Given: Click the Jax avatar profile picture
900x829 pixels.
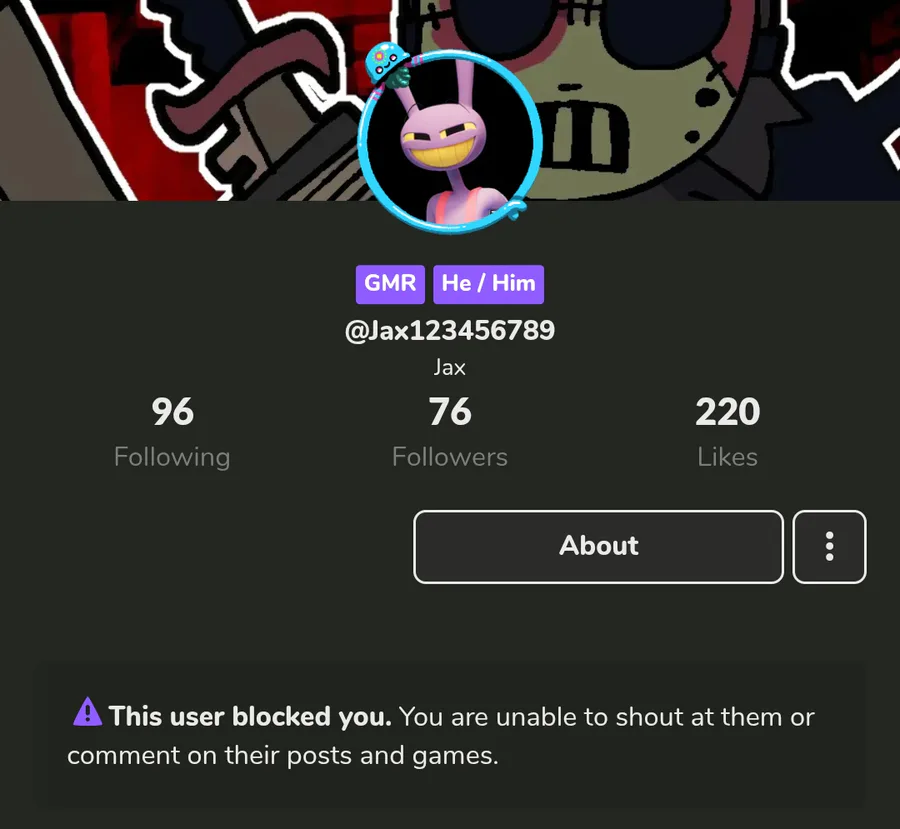Looking at the screenshot, I should (x=449, y=141).
